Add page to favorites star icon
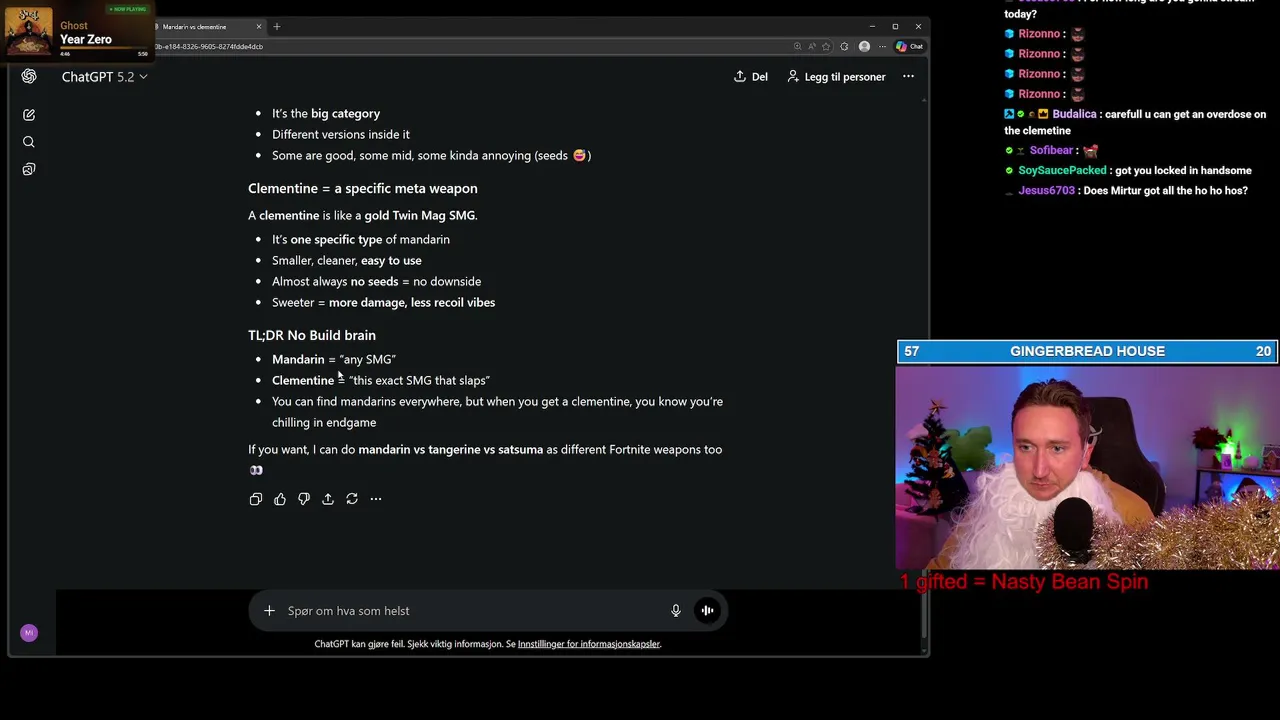 pyautogui.click(x=827, y=46)
